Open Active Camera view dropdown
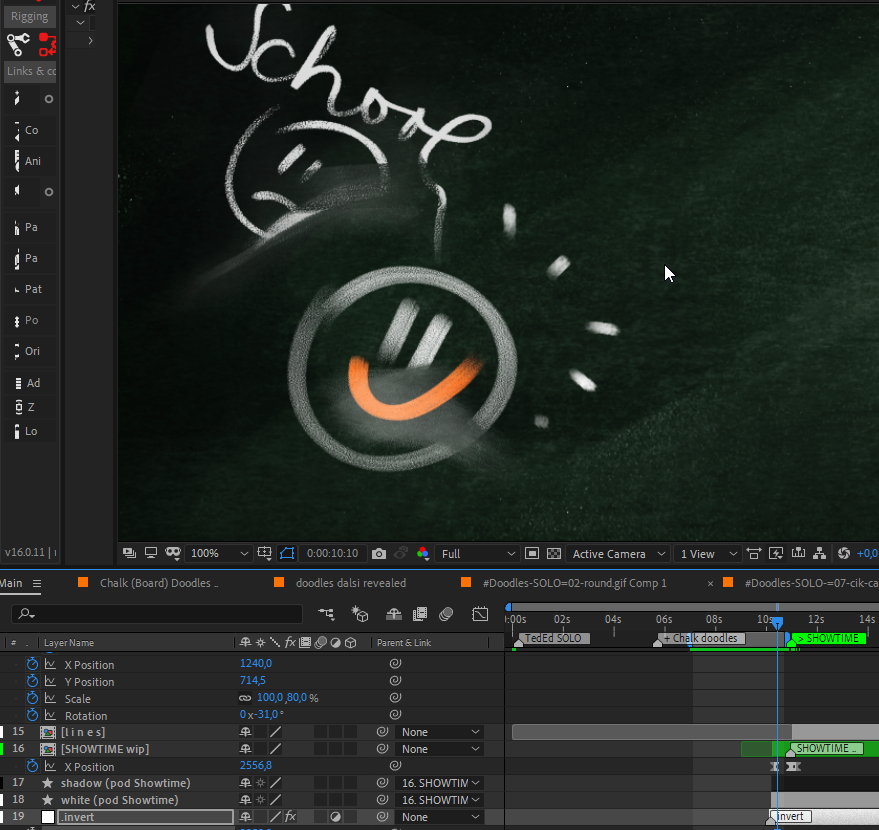This screenshot has width=879, height=830. [x=618, y=554]
